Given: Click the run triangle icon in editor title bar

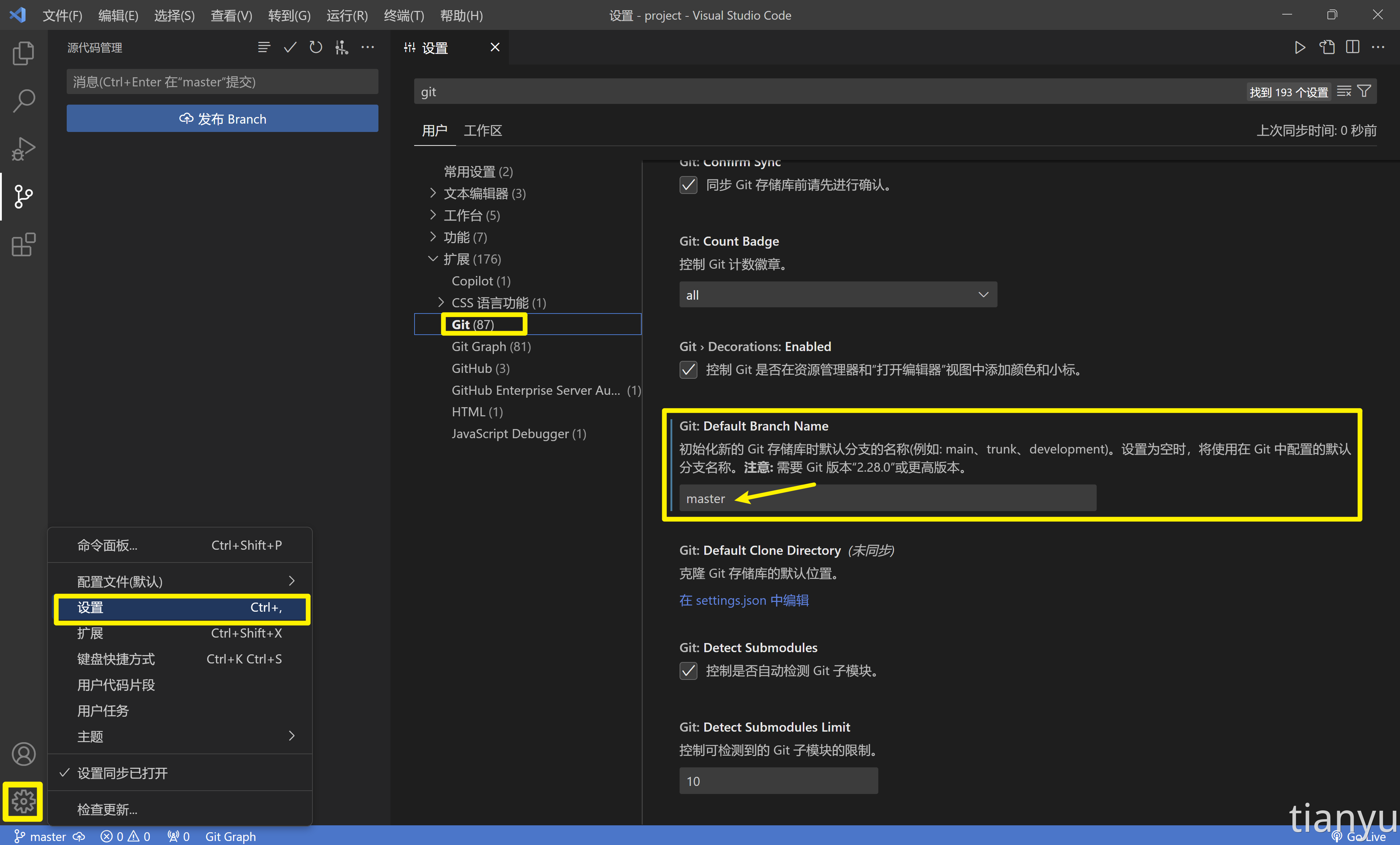Looking at the screenshot, I should click(1300, 47).
